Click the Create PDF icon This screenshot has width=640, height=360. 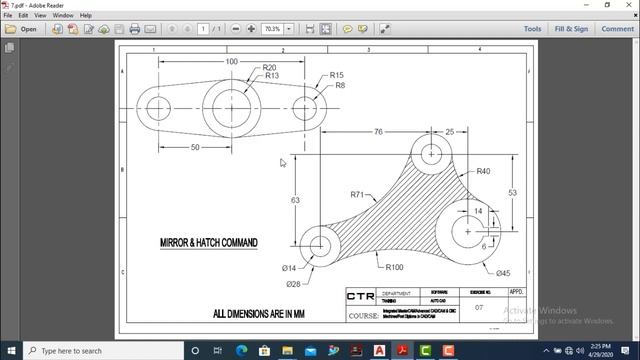point(73,29)
